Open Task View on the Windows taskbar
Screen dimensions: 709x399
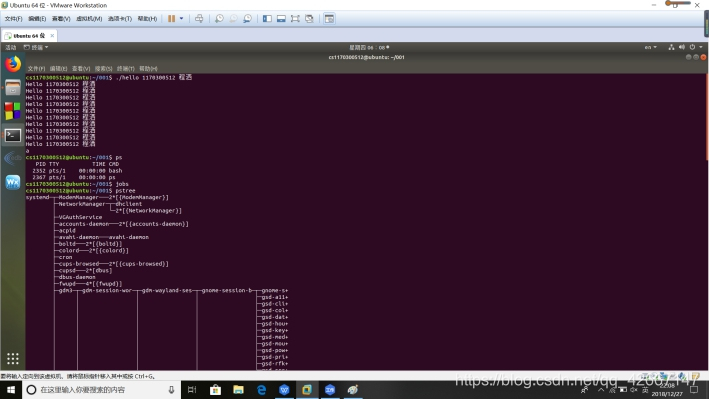[192, 390]
